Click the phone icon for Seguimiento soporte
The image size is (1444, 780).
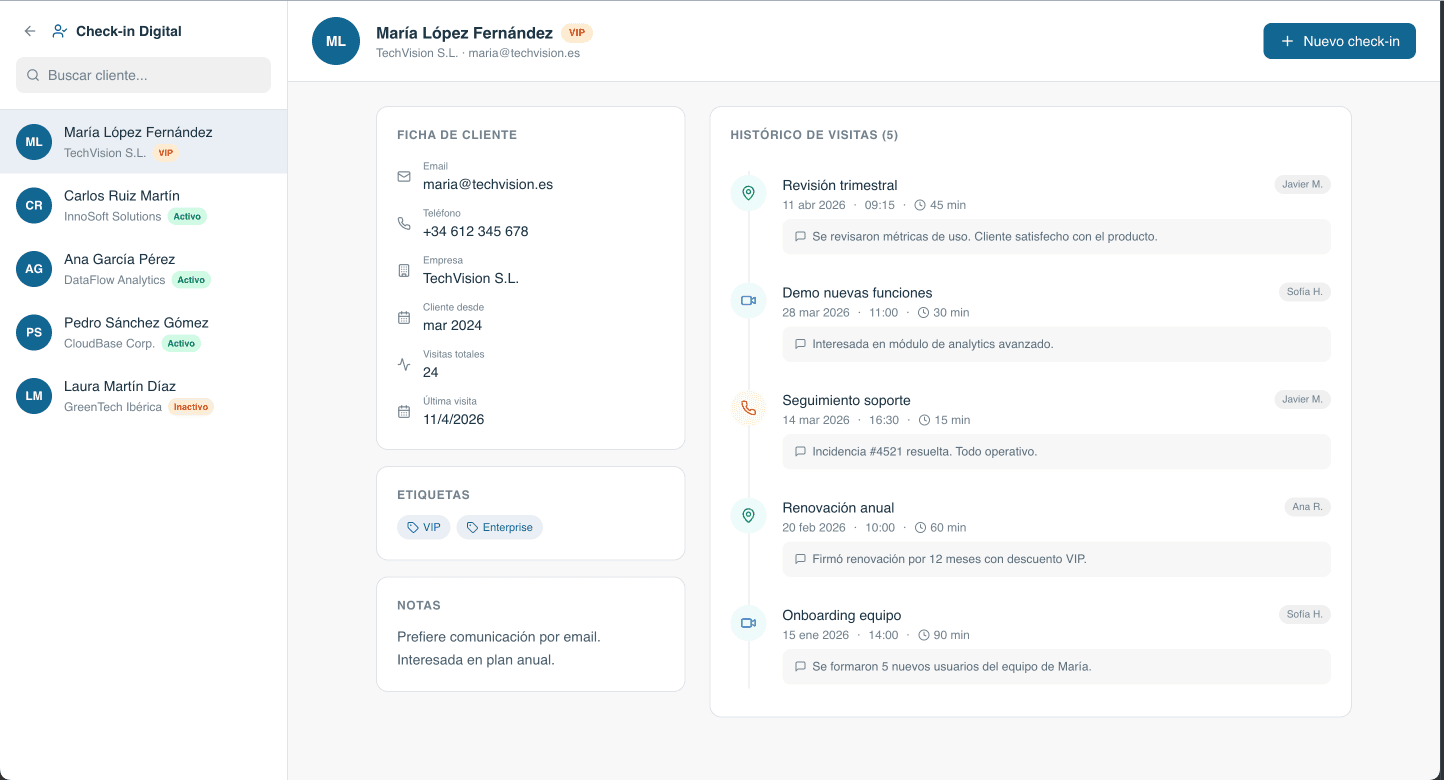(x=748, y=408)
